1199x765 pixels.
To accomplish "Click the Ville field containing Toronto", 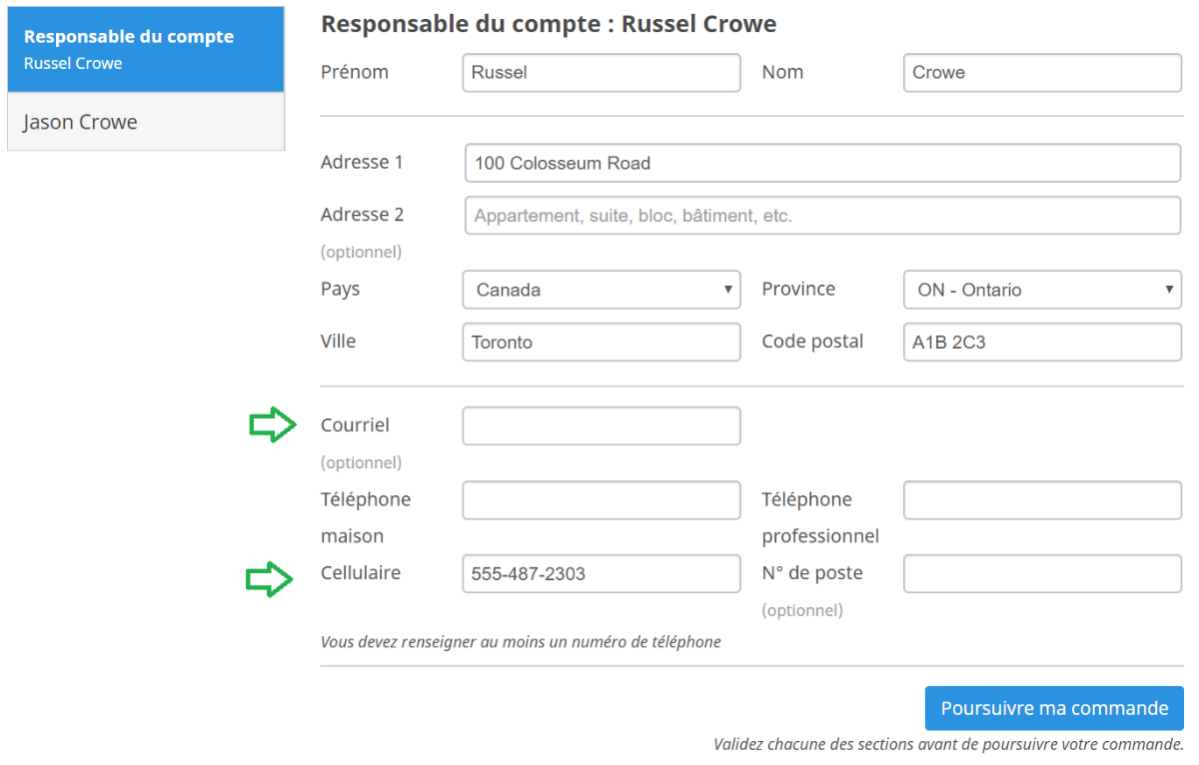I will click(601, 342).
